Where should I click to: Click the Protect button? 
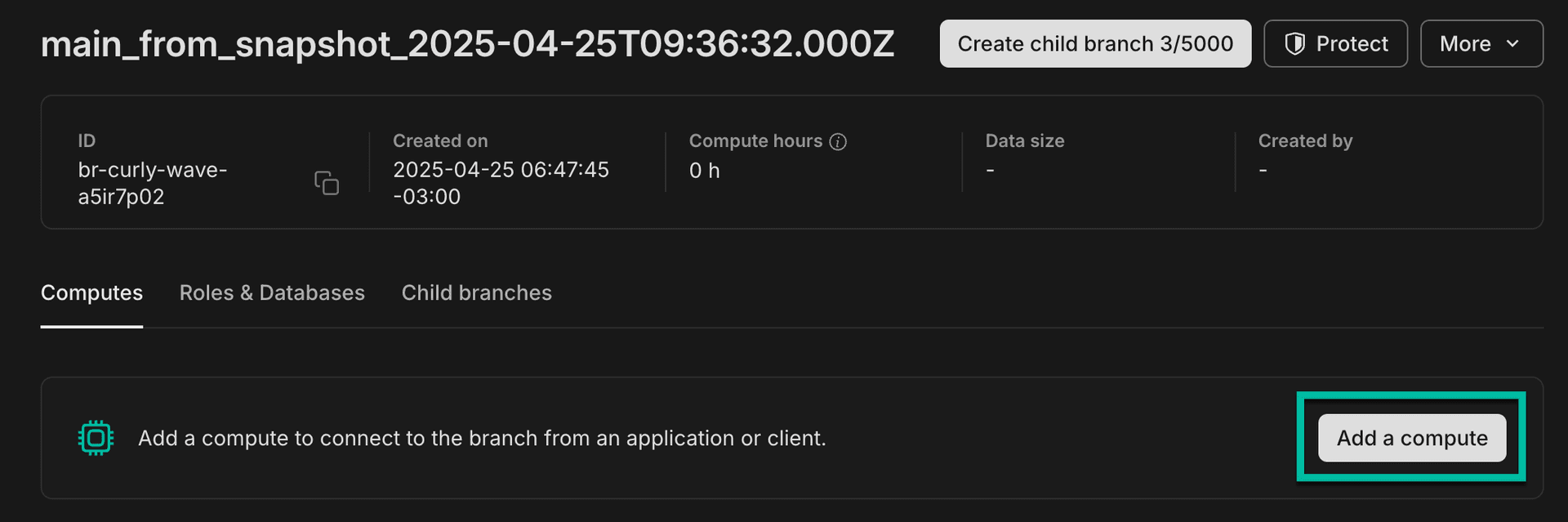(x=1335, y=44)
